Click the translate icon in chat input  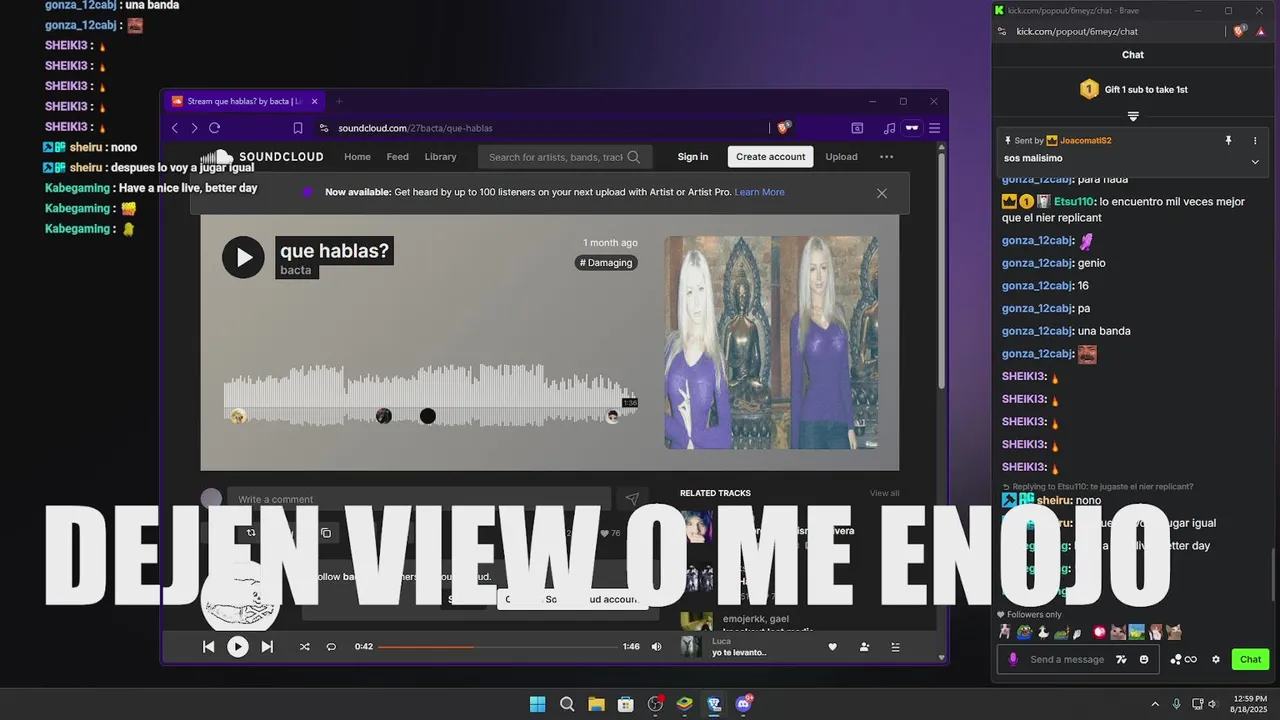pos(1121,659)
